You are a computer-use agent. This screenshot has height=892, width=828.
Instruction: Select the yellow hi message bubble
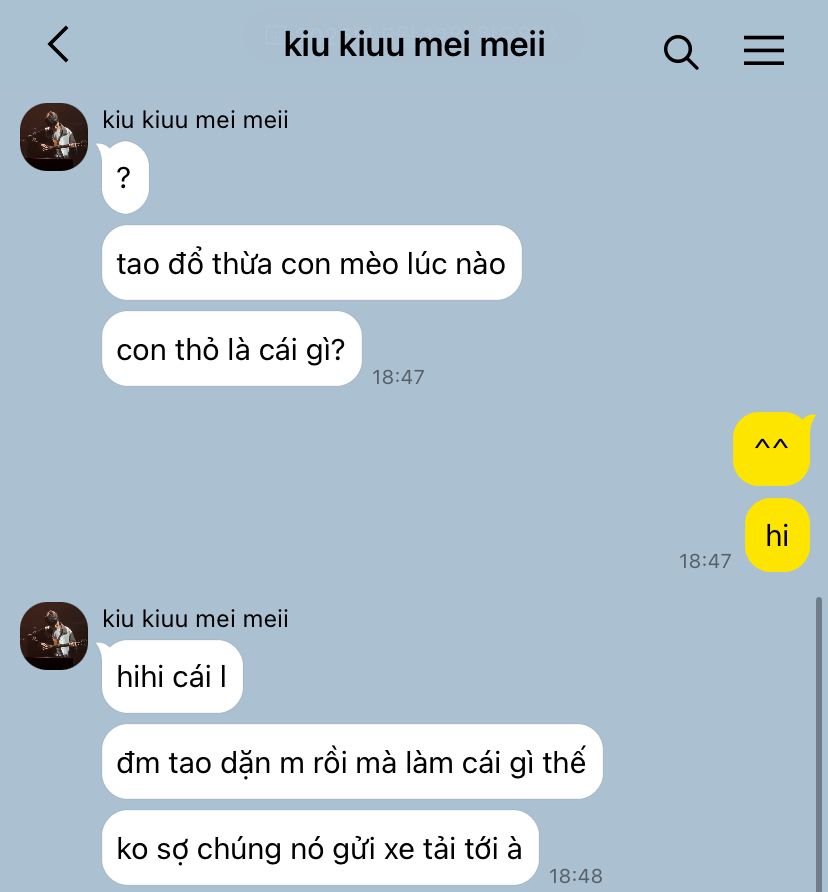pyautogui.click(x=777, y=535)
